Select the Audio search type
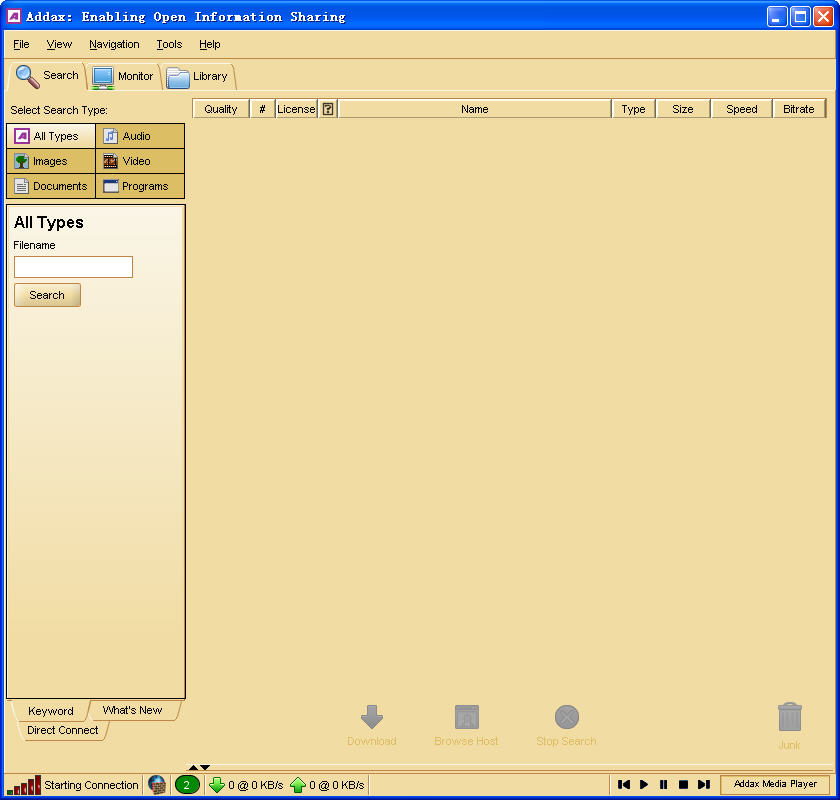840x800 pixels. pyautogui.click(x=140, y=136)
